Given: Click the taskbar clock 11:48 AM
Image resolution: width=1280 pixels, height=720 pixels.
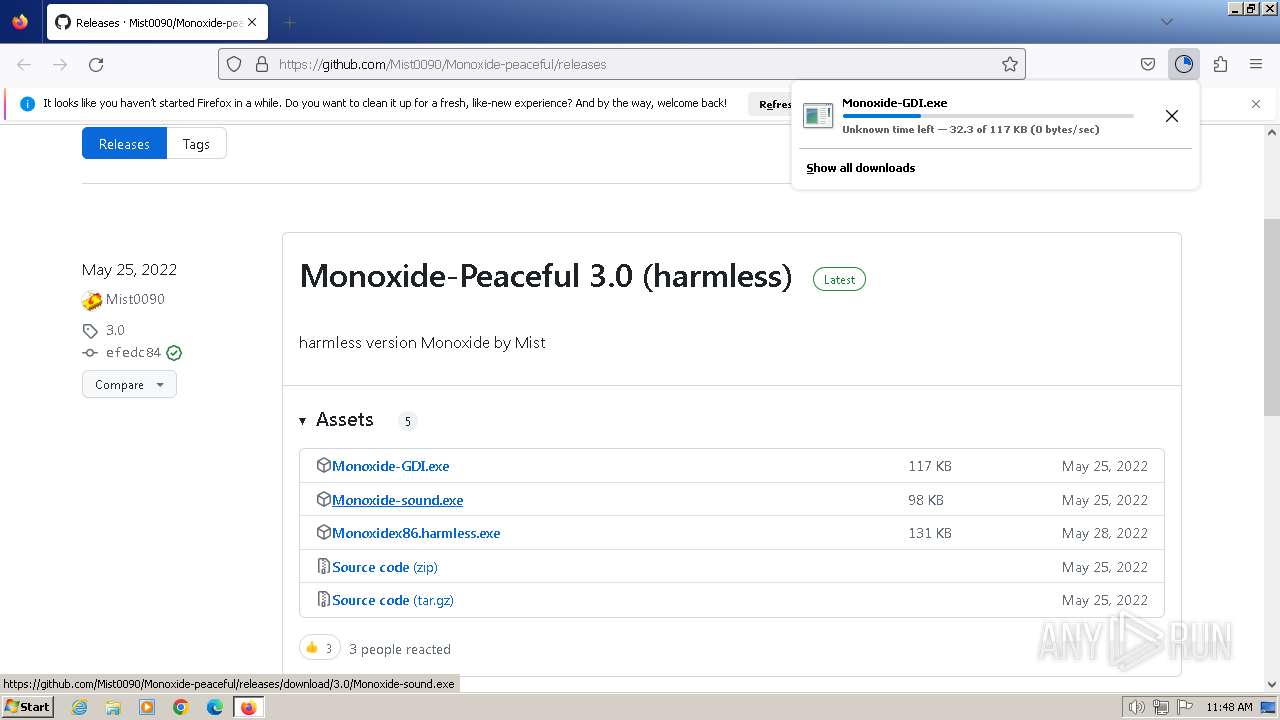Looking at the screenshot, I should point(1229,707).
